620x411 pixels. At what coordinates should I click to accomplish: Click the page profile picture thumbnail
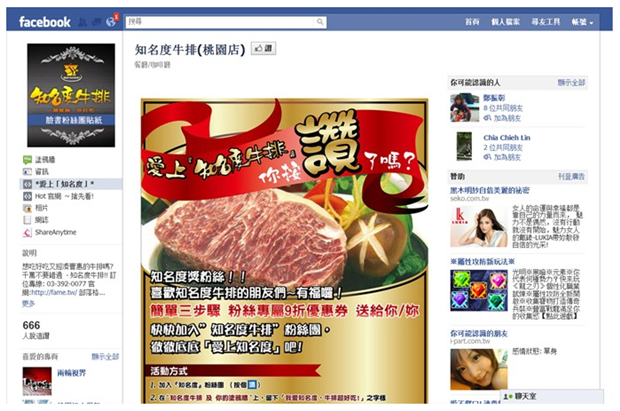[71, 95]
